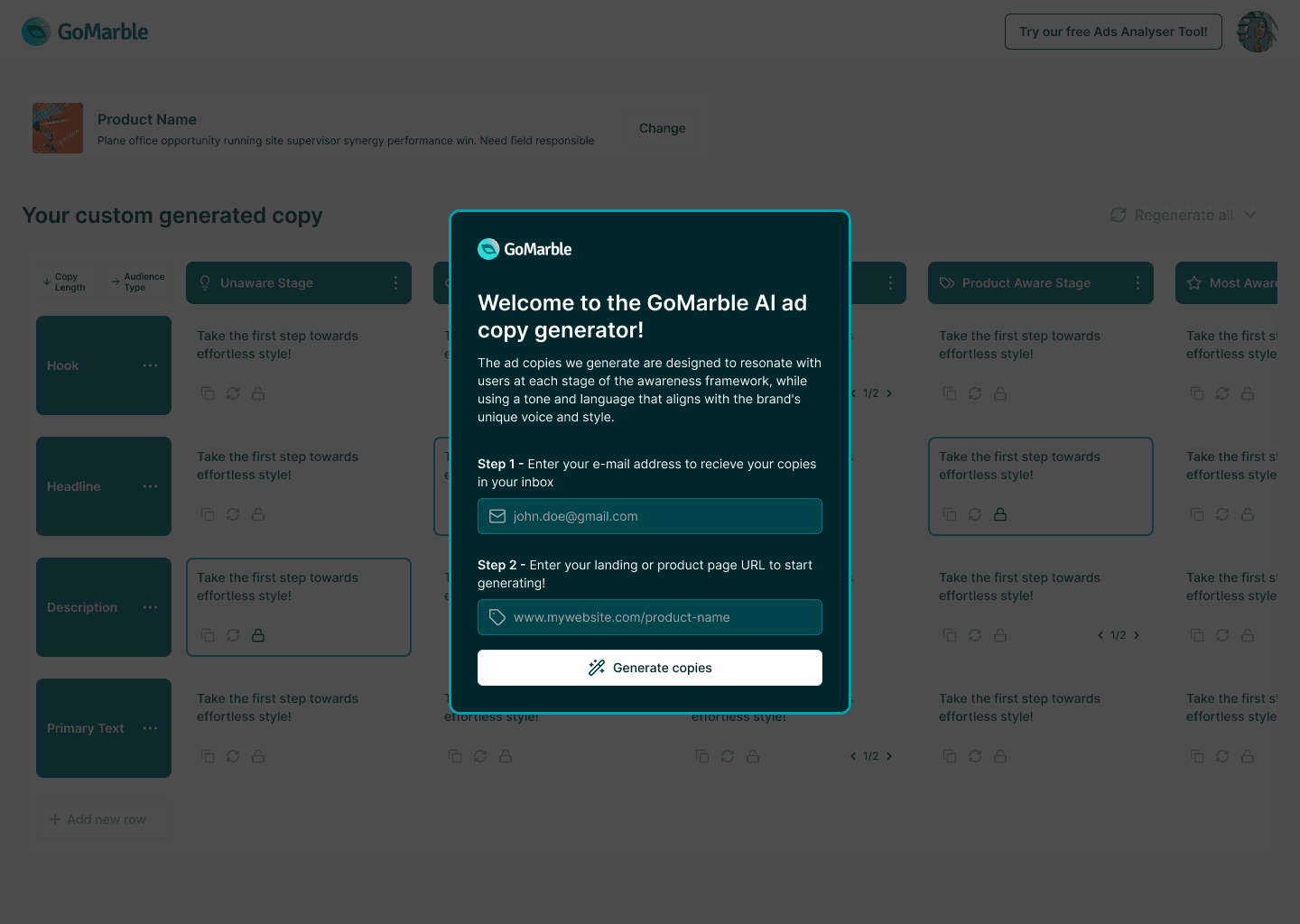Viewport: 1300px width, 924px height.
Task: Open Hook row options menu
Action: click(x=150, y=365)
